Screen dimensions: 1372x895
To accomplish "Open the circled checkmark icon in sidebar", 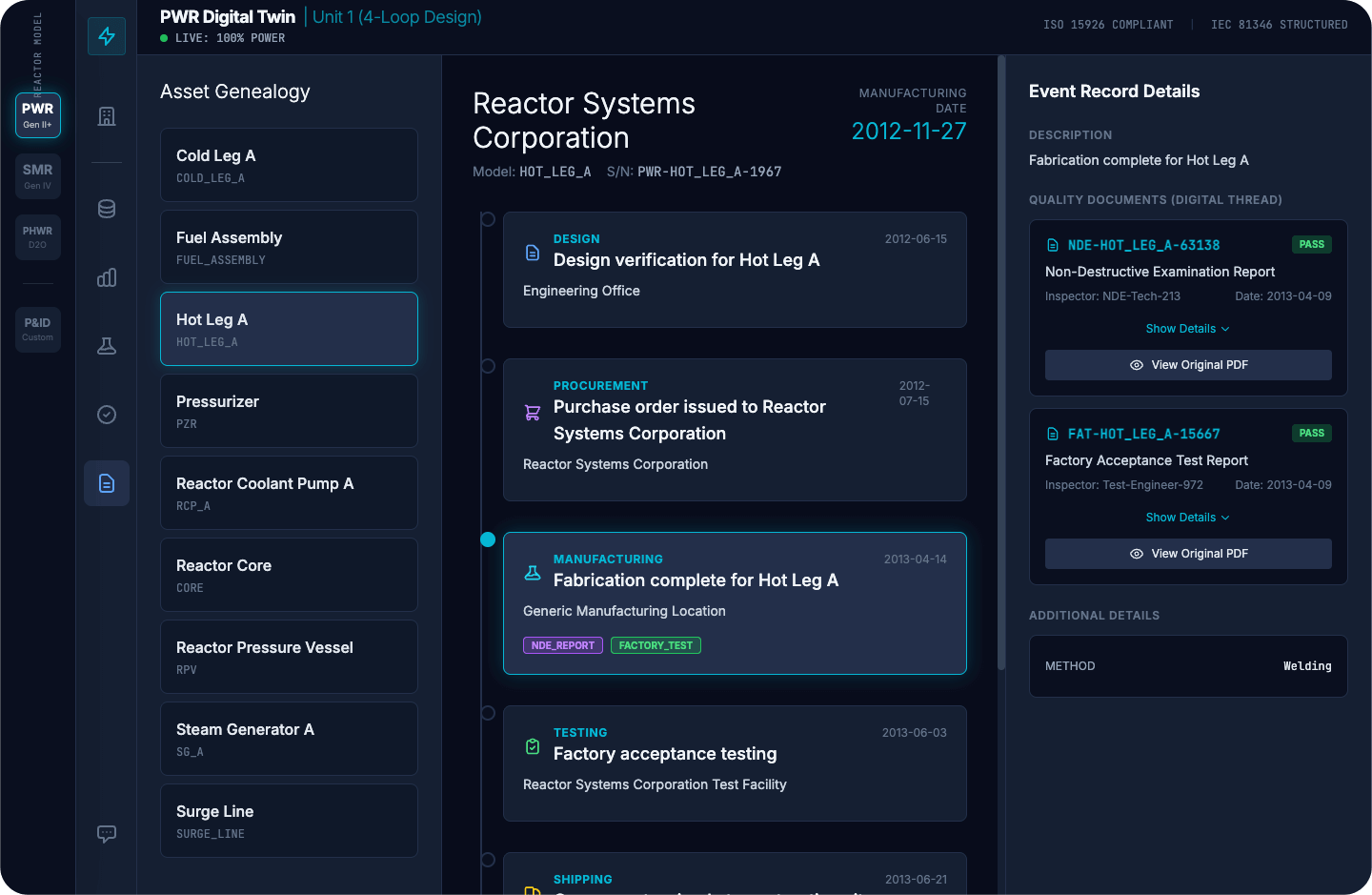I will click(107, 415).
